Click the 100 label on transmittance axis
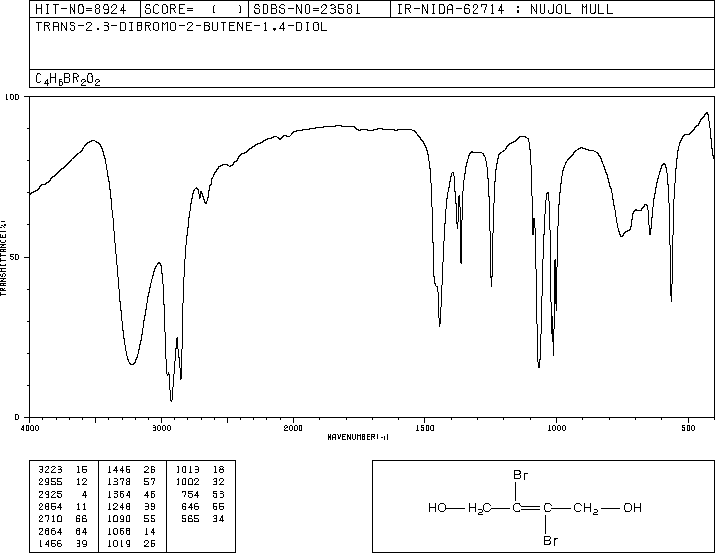Viewport: 715px width, 553px height. point(12,97)
